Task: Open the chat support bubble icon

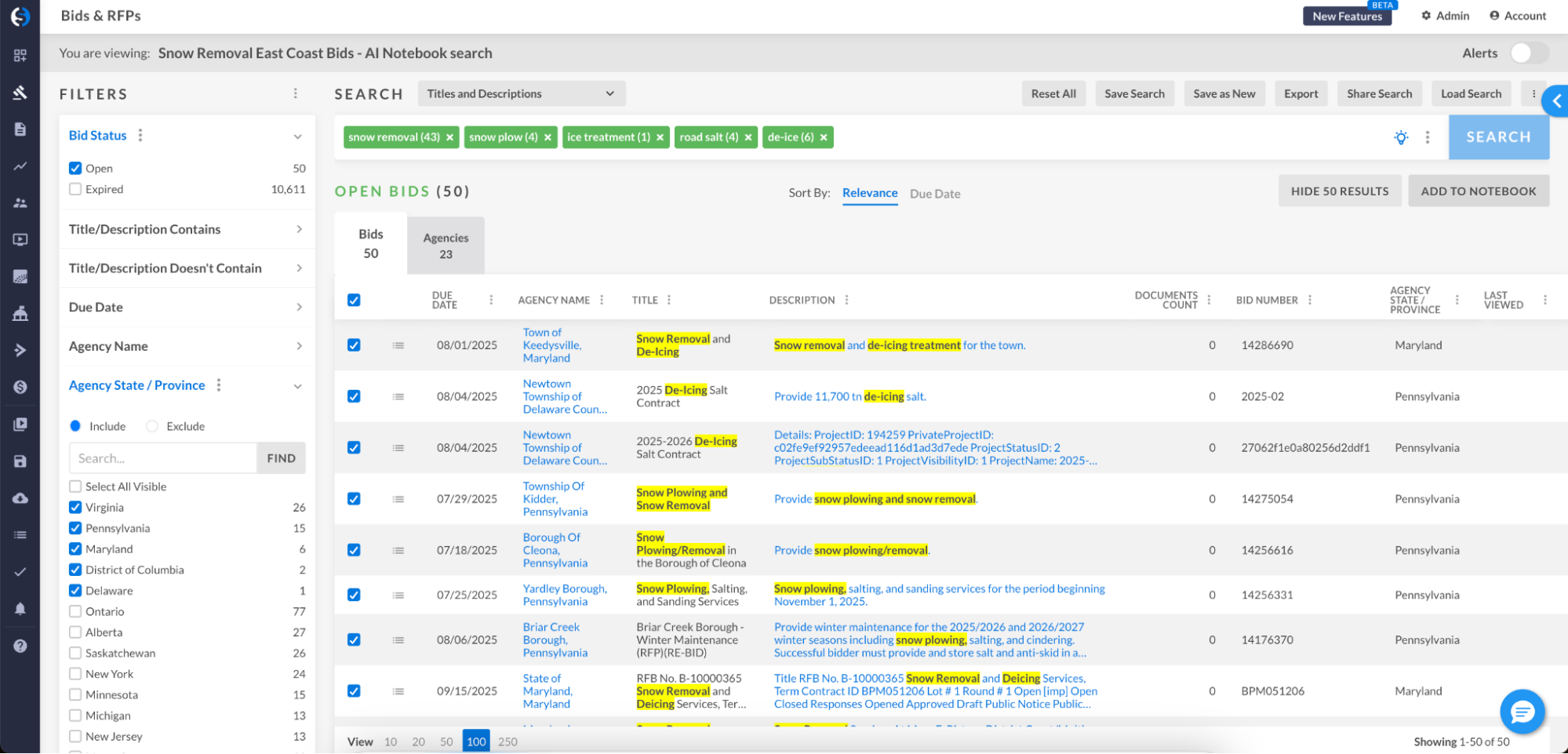Action: pos(1522,712)
